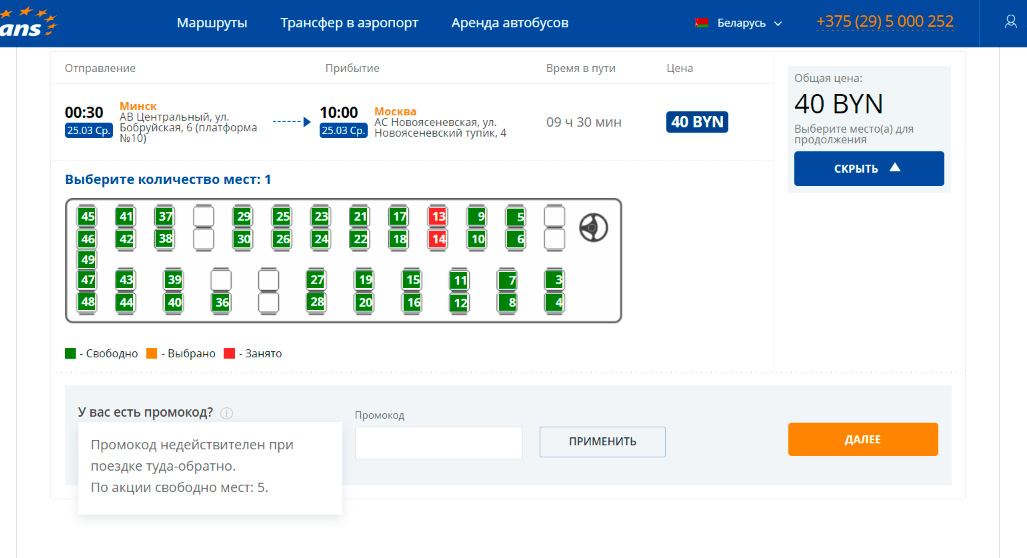Click the bus steering wheel icon
Screen dimensions: 1027x558
pyautogui.click(x=593, y=228)
